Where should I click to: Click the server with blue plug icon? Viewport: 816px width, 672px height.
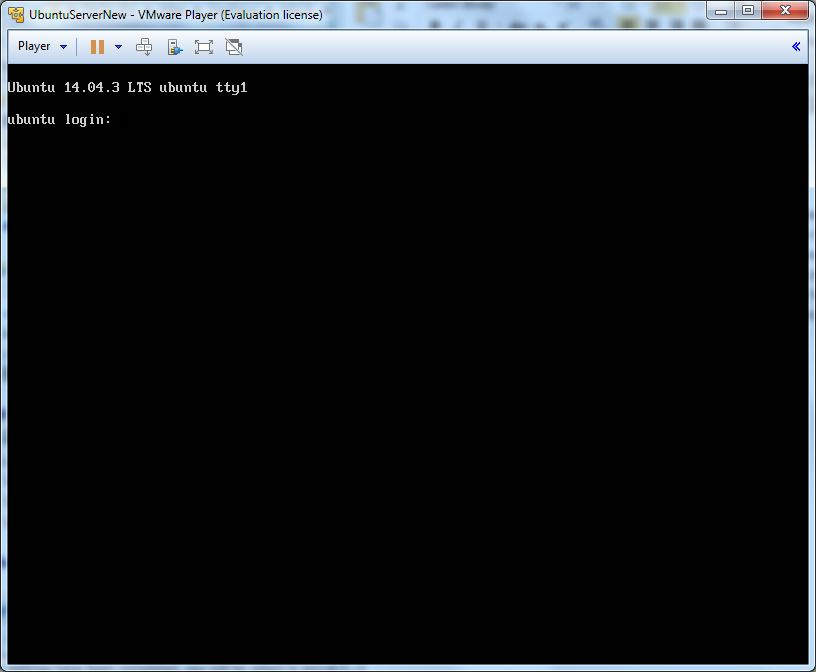click(x=174, y=46)
